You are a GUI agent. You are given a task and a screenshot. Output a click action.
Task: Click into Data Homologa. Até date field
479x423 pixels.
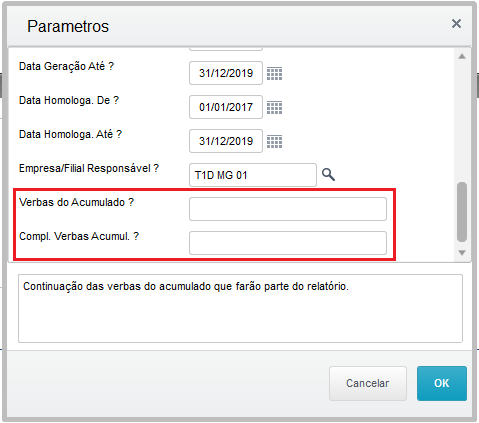tap(226, 141)
